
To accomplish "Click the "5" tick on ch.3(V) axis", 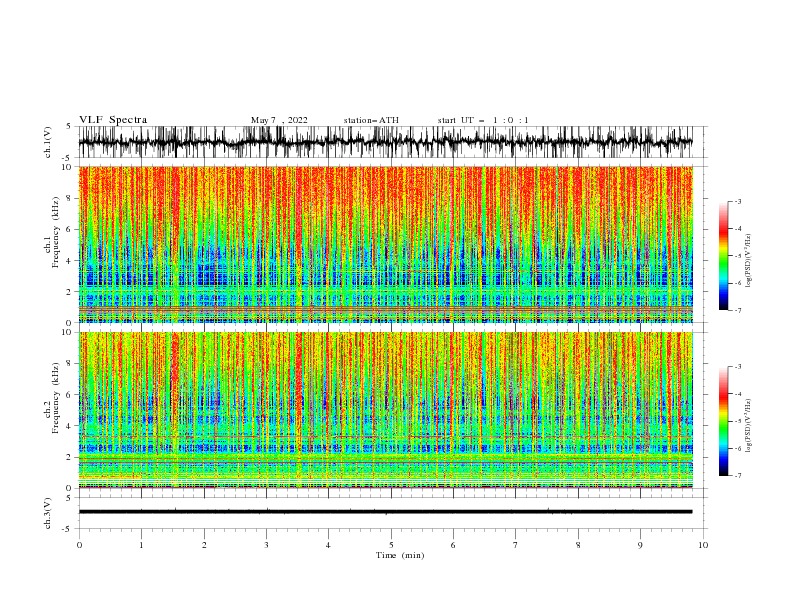I will pos(69,498).
